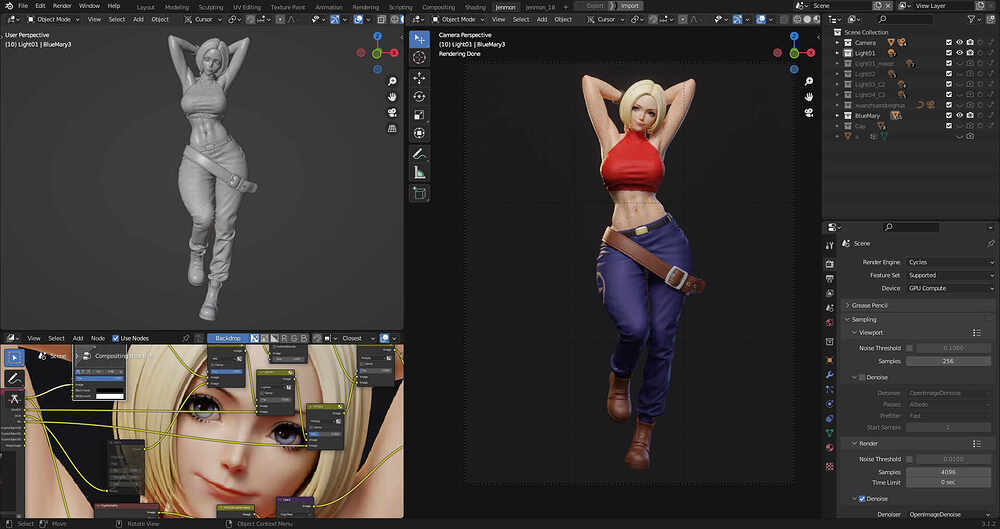This screenshot has width=1000, height=529.
Task: Uncheck the Camera collection exclude checkbox
Action: point(949,43)
